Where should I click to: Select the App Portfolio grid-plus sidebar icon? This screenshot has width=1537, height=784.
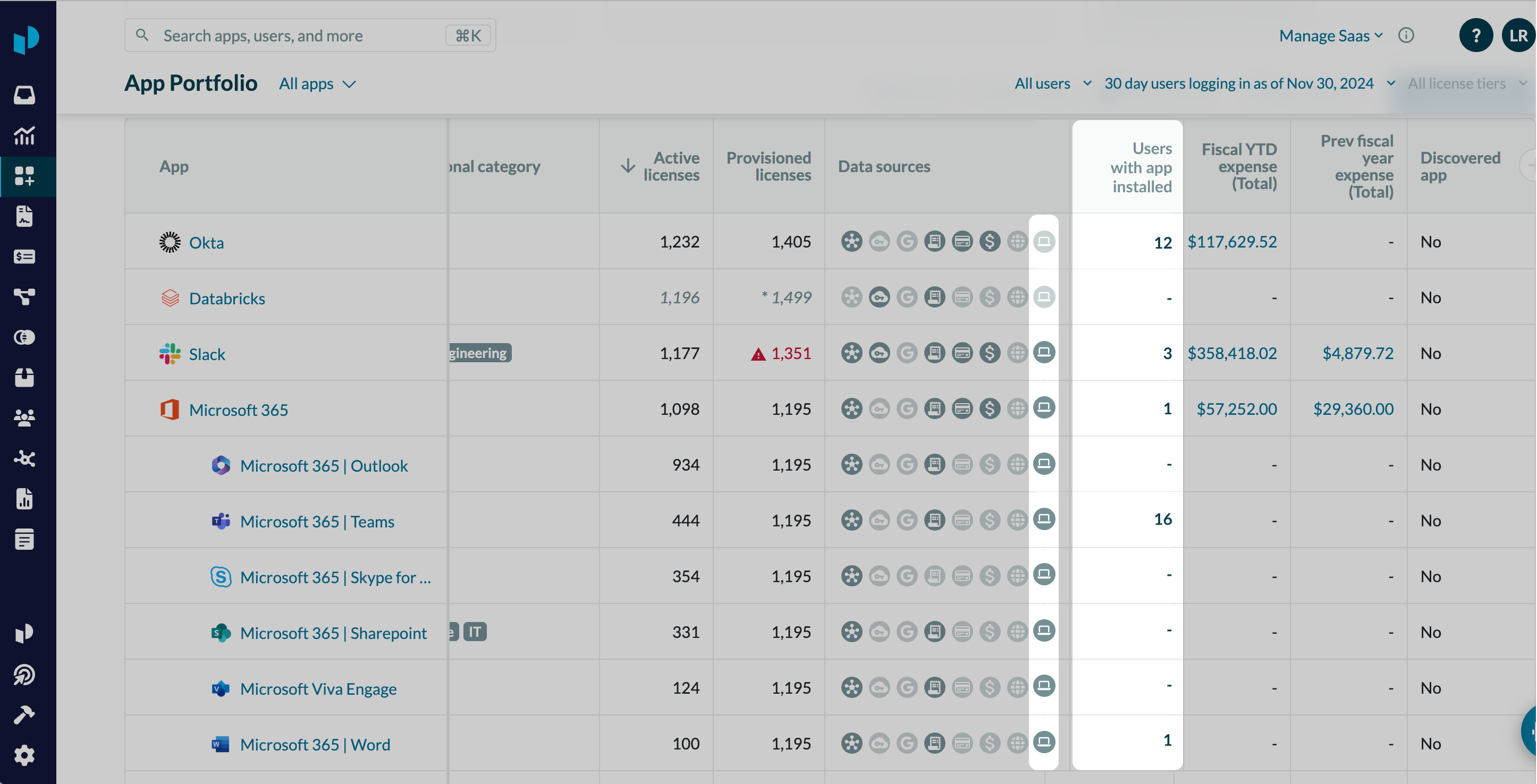[x=24, y=176]
